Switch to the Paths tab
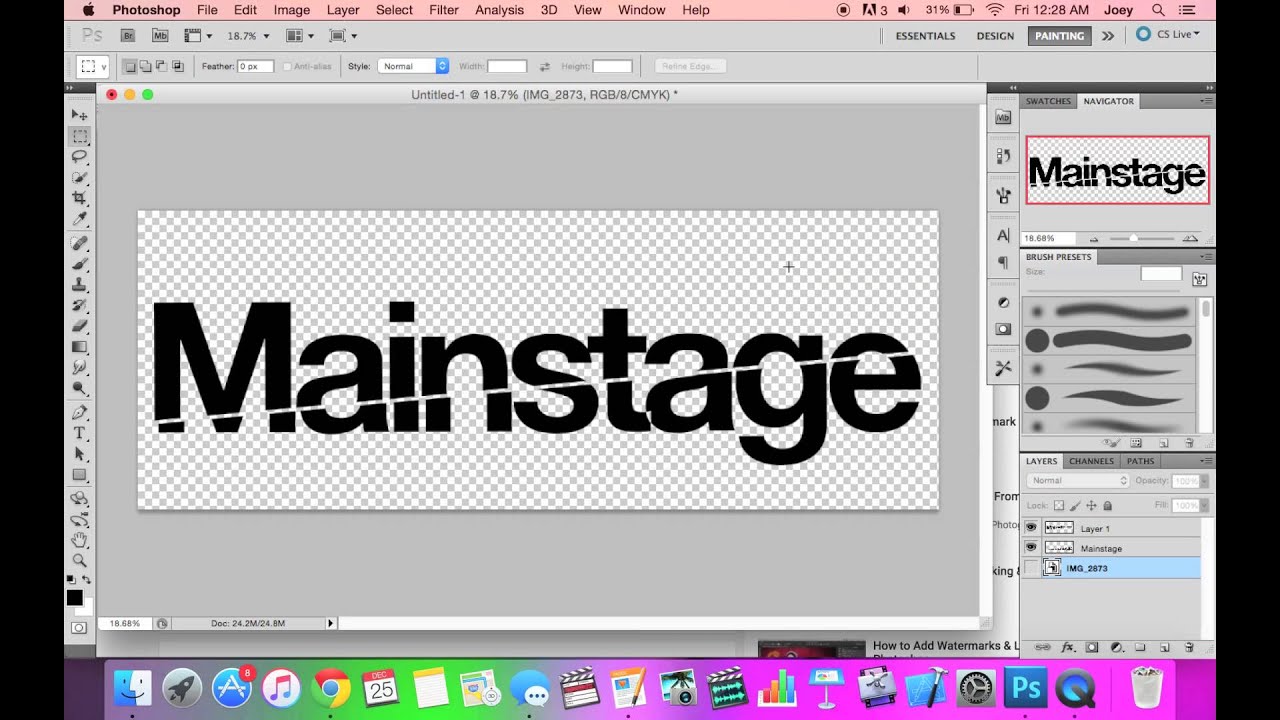This screenshot has height=720, width=1280. (x=1140, y=461)
